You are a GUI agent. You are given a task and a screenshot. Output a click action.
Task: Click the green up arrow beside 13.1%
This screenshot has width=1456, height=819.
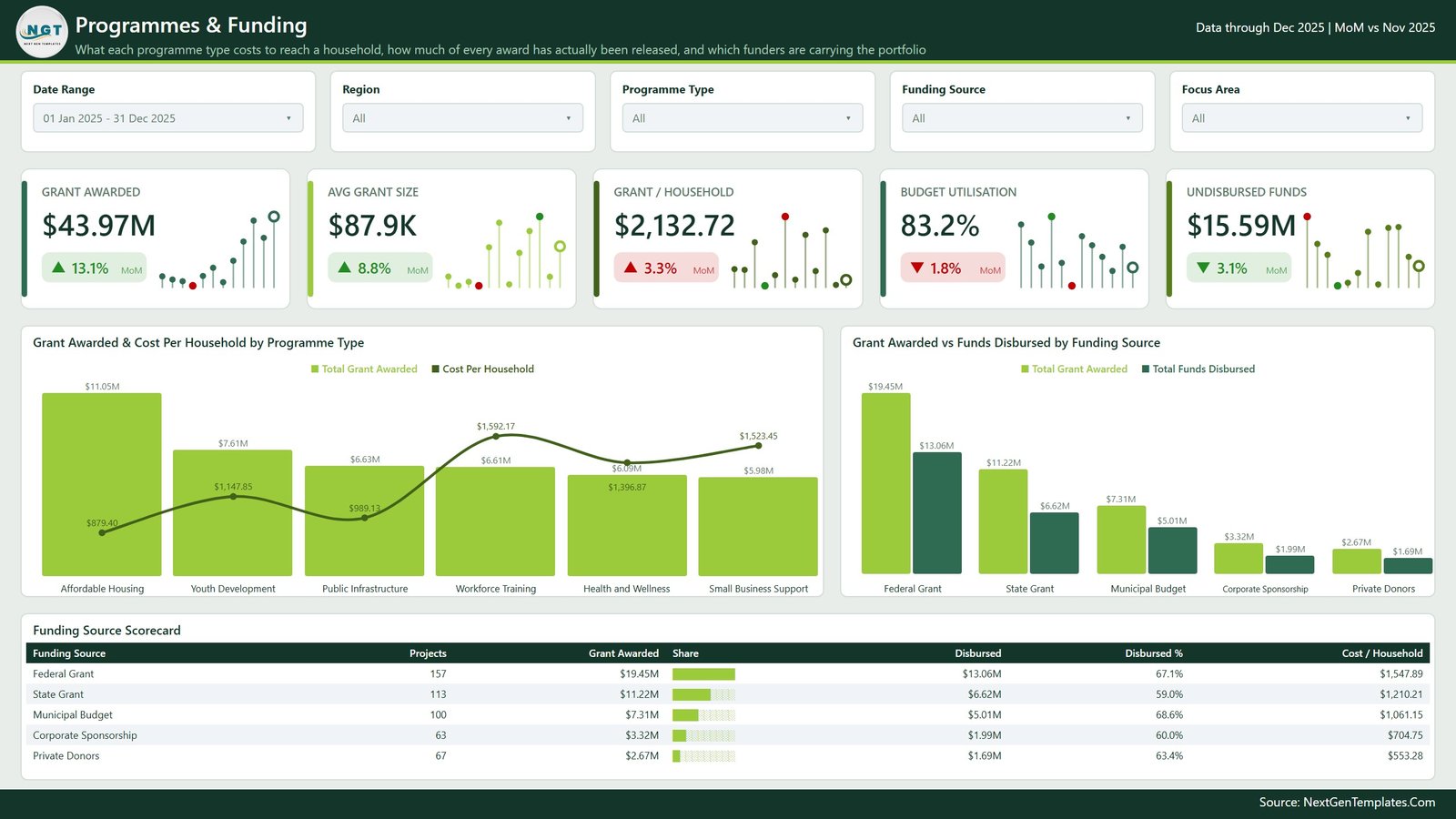[x=58, y=268]
